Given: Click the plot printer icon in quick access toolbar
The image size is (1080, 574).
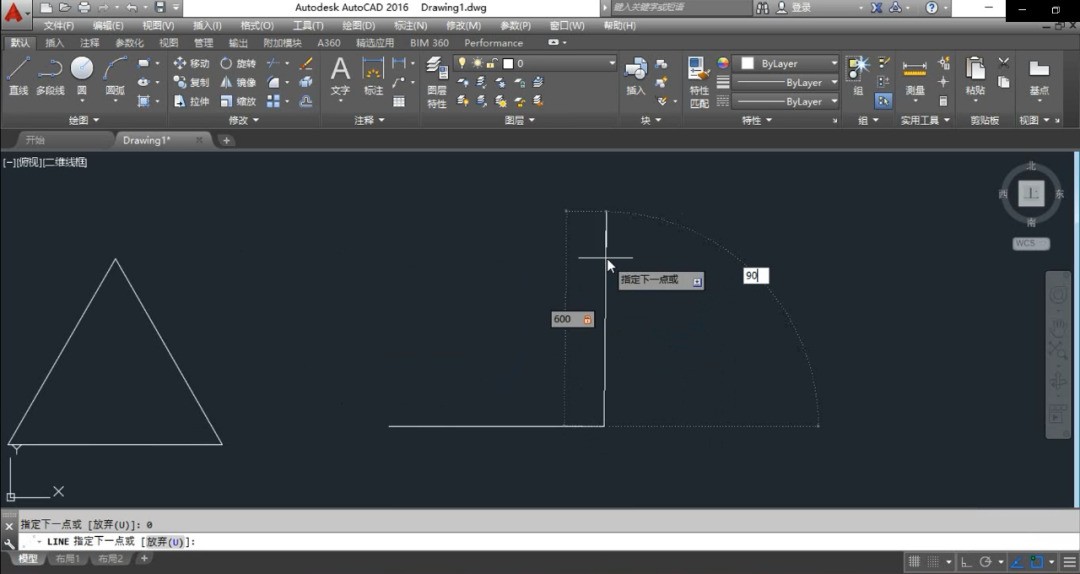Looking at the screenshot, I should click(84, 8).
